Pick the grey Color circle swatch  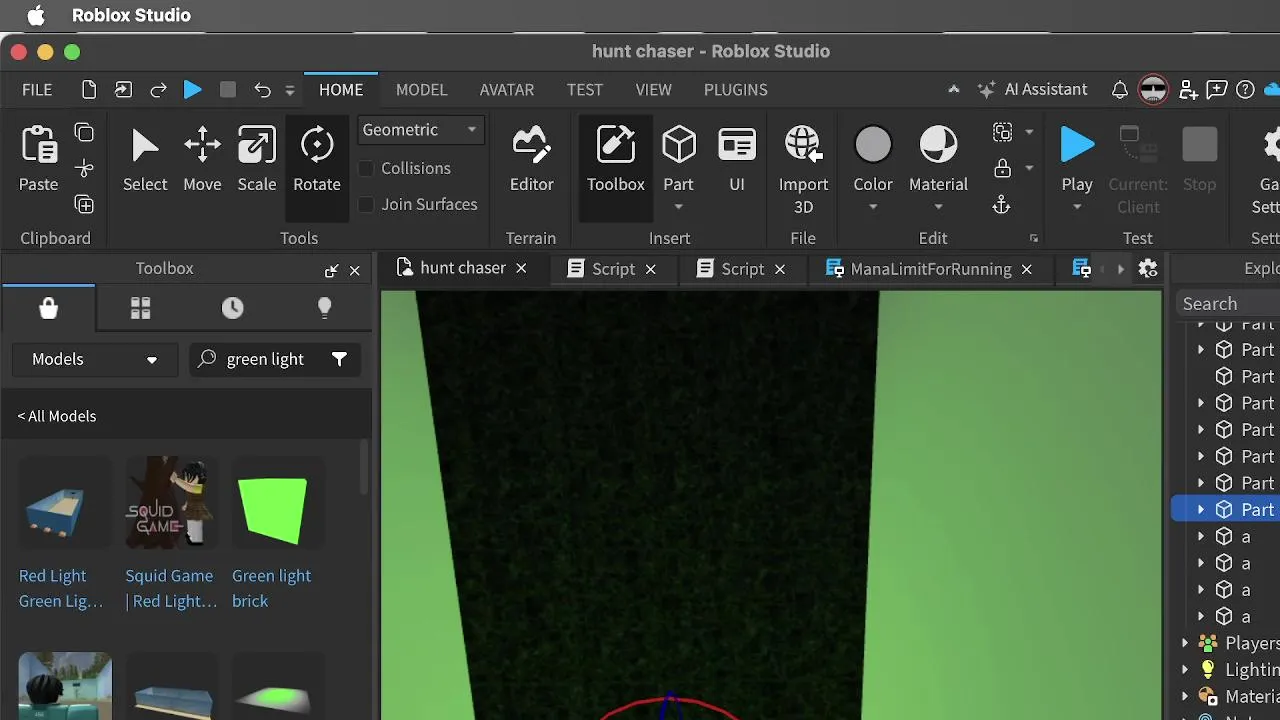click(873, 146)
